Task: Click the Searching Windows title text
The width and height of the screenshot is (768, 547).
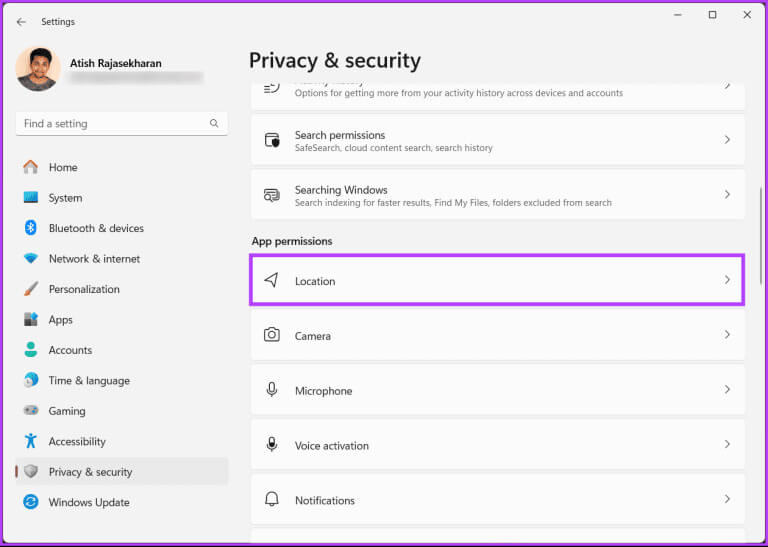Action: [x=341, y=190]
